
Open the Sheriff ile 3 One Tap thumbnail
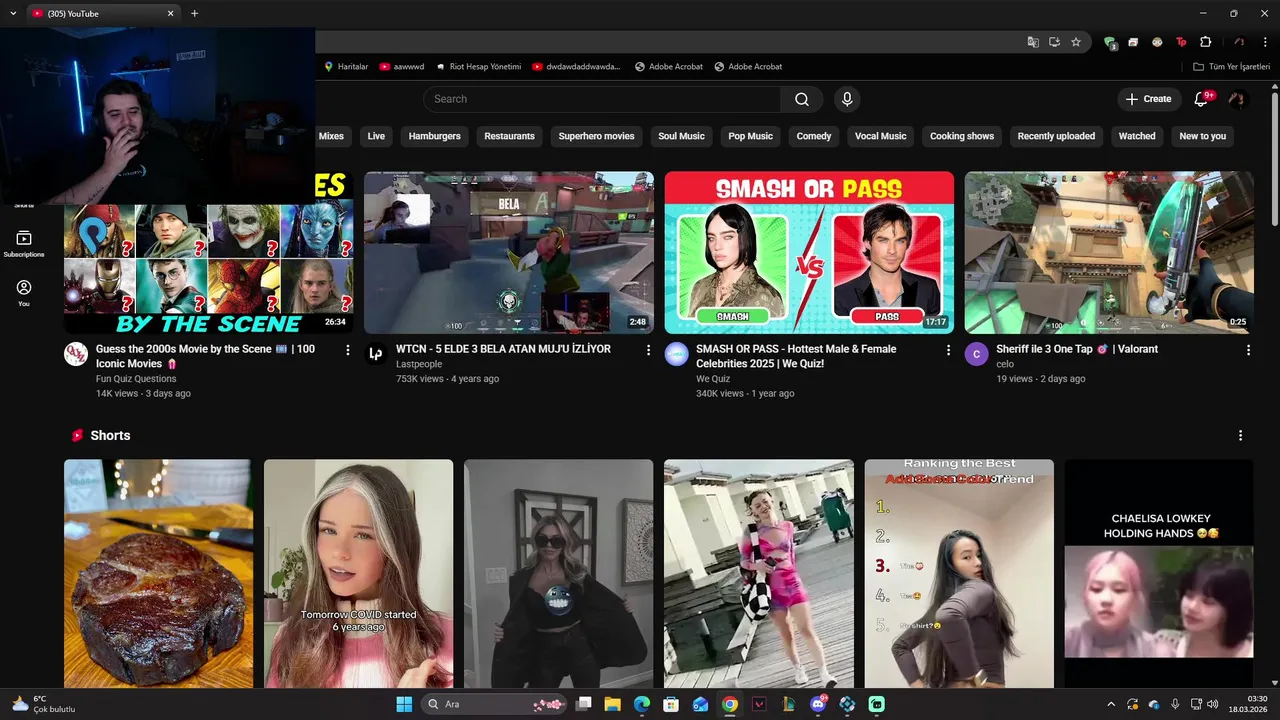coord(1109,252)
